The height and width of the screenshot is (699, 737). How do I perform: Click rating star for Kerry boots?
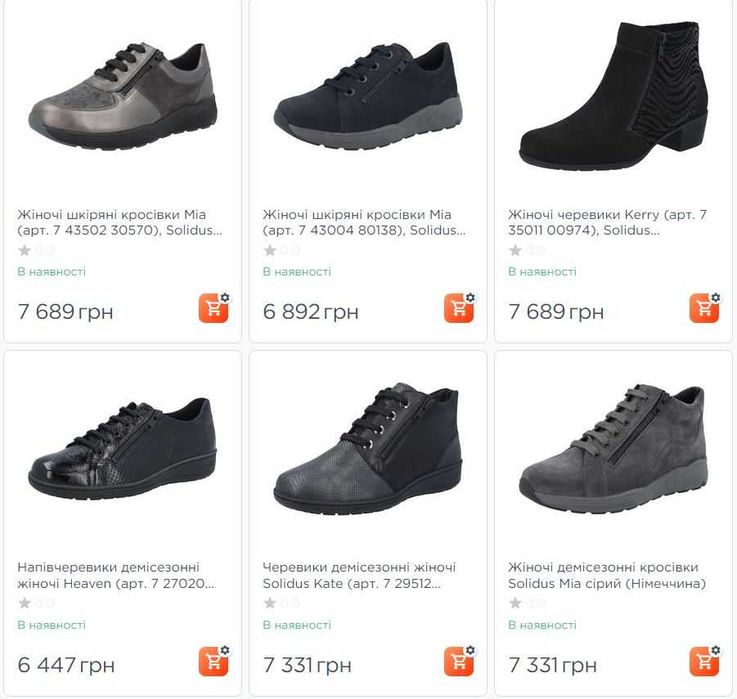[515, 250]
